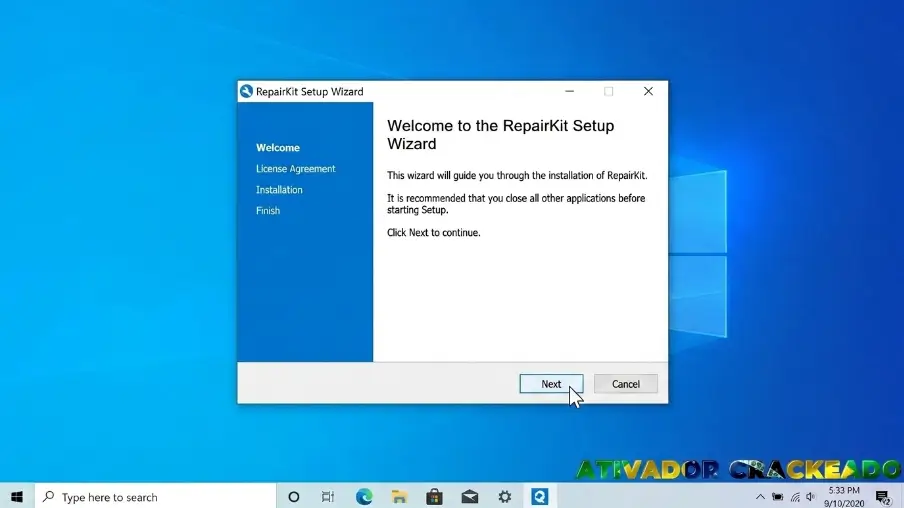Screen dimensions: 904x508
Task: Close the RepairKit Setup Wizard window
Action: [648, 91]
